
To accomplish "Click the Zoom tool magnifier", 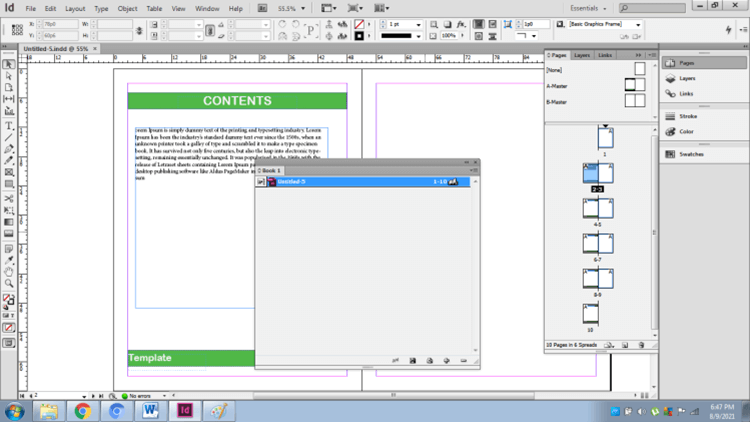I will [x=9, y=283].
